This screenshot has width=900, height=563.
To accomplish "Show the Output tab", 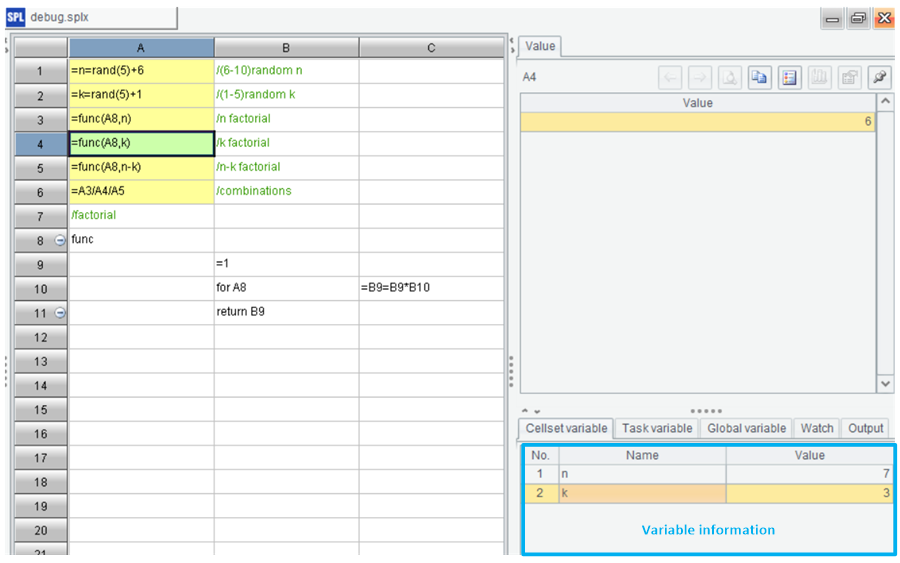I will click(865, 428).
